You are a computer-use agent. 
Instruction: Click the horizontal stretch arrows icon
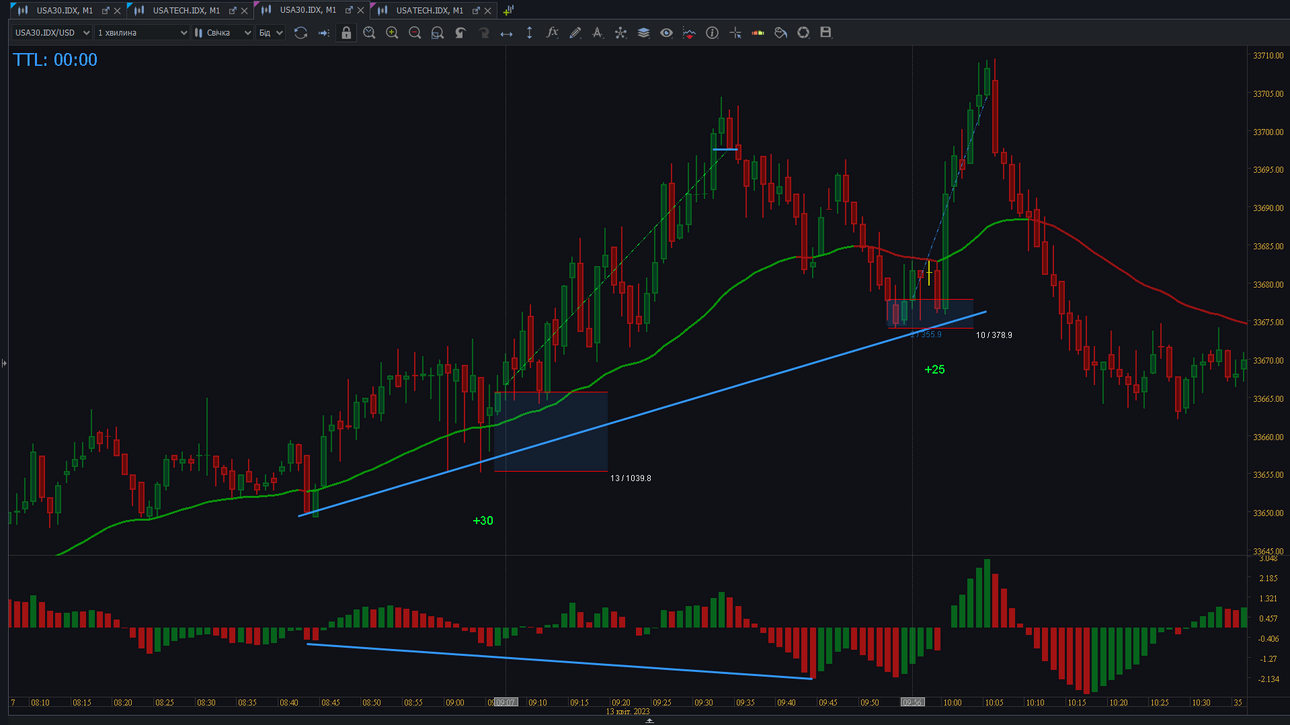[x=506, y=33]
